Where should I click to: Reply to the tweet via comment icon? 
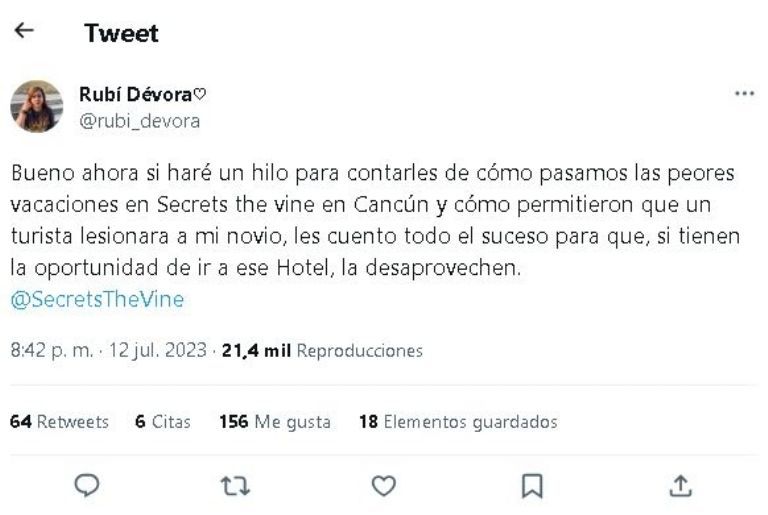pyautogui.click(x=87, y=486)
